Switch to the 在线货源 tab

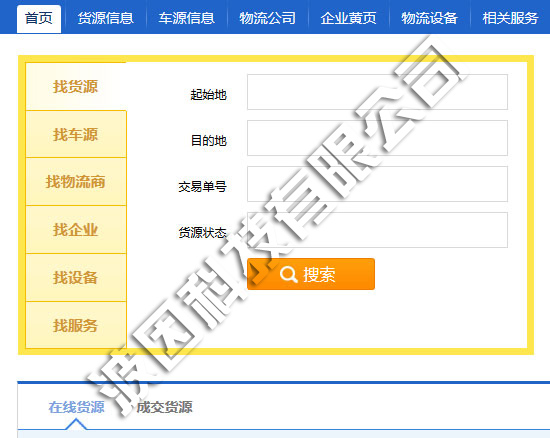(x=76, y=407)
